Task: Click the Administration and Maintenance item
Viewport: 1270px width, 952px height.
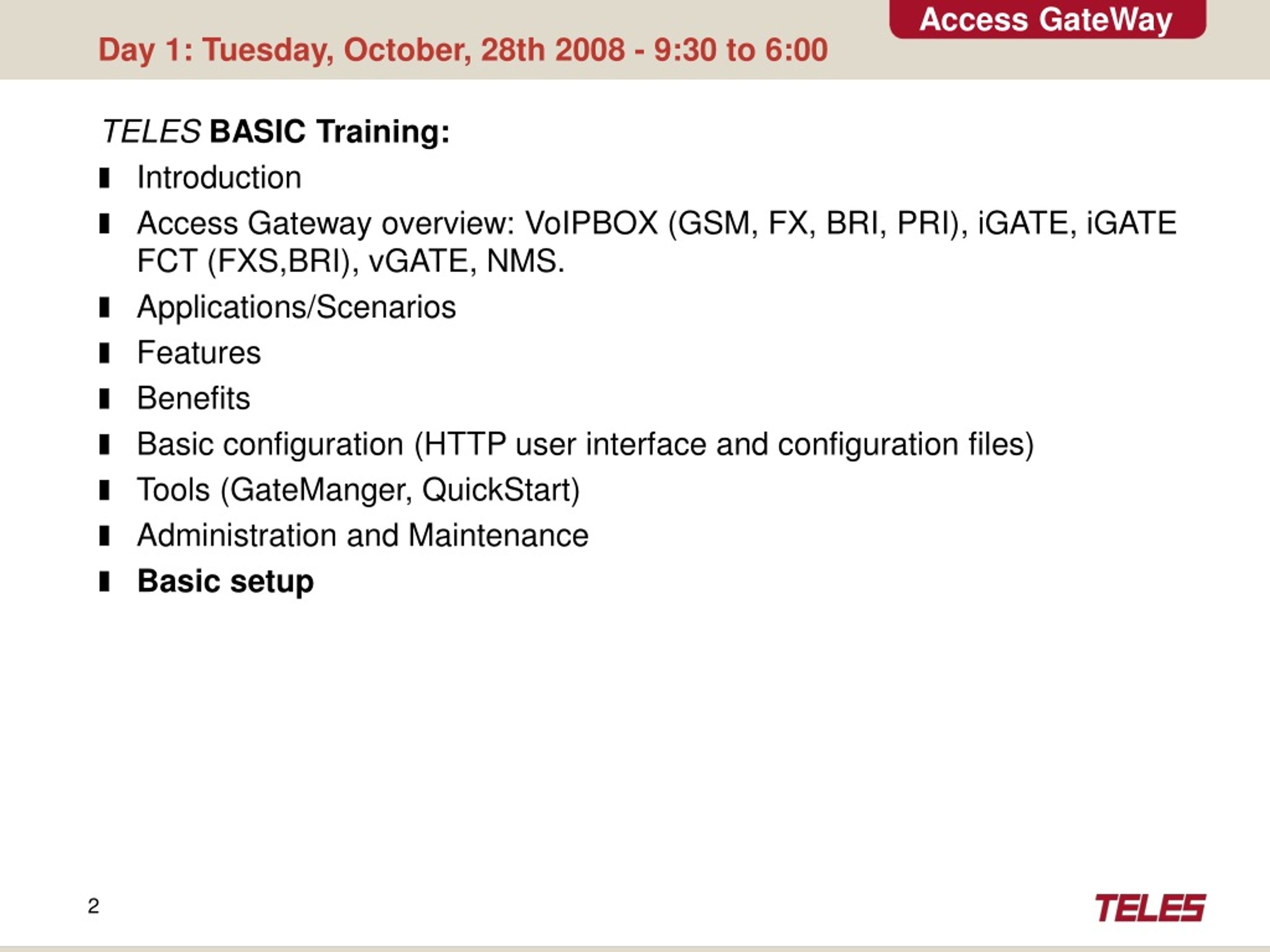Action: click(x=363, y=535)
